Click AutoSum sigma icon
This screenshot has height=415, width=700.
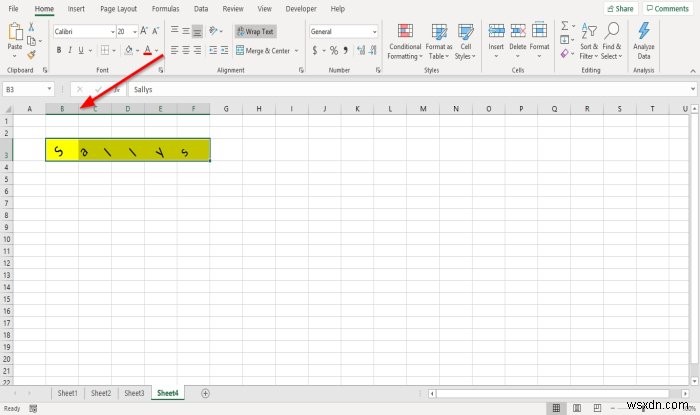(x=565, y=26)
